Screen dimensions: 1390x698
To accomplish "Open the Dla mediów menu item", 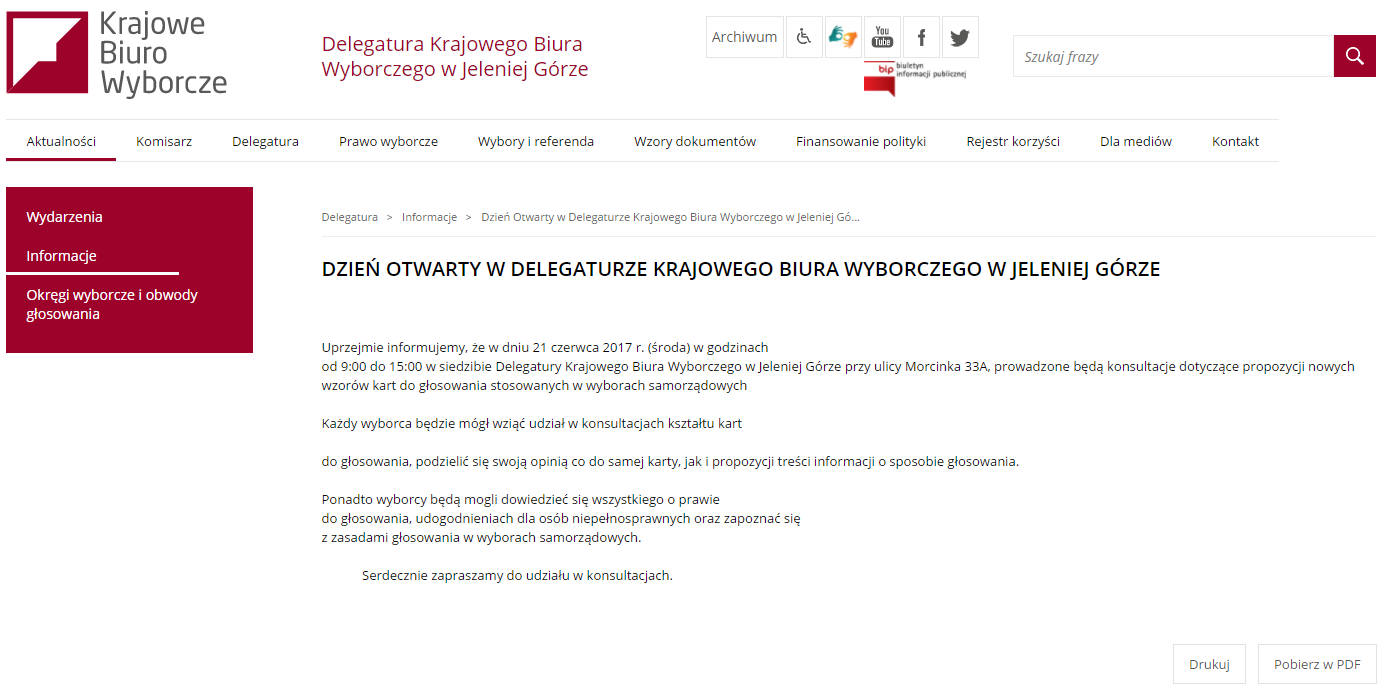I will (1136, 141).
